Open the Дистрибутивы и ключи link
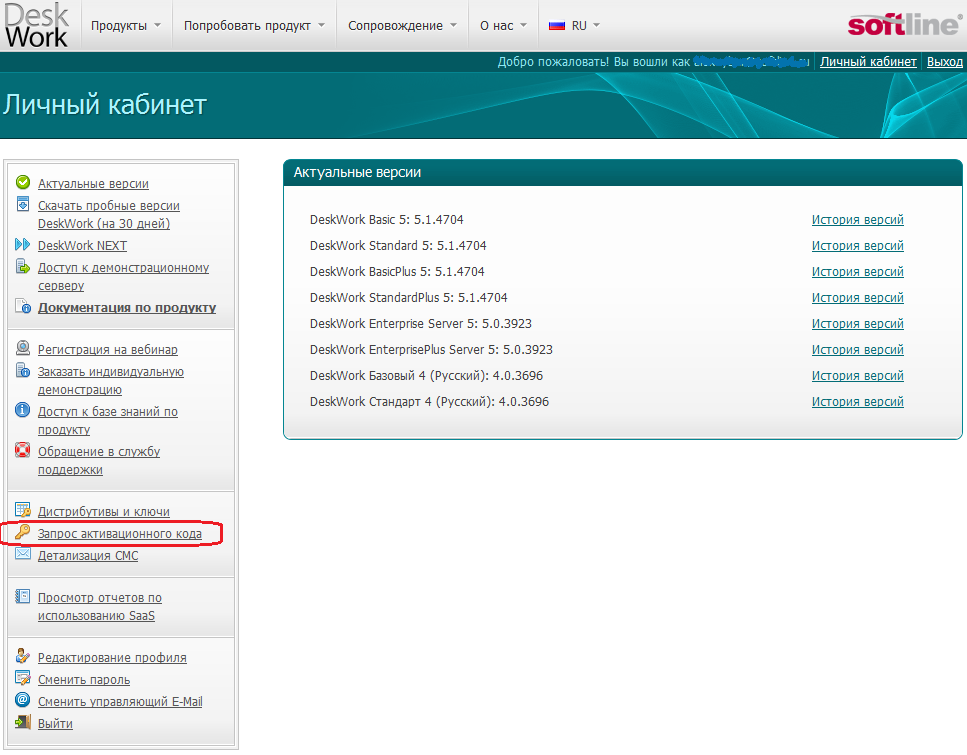The height and width of the screenshot is (755, 967). click(104, 511)
